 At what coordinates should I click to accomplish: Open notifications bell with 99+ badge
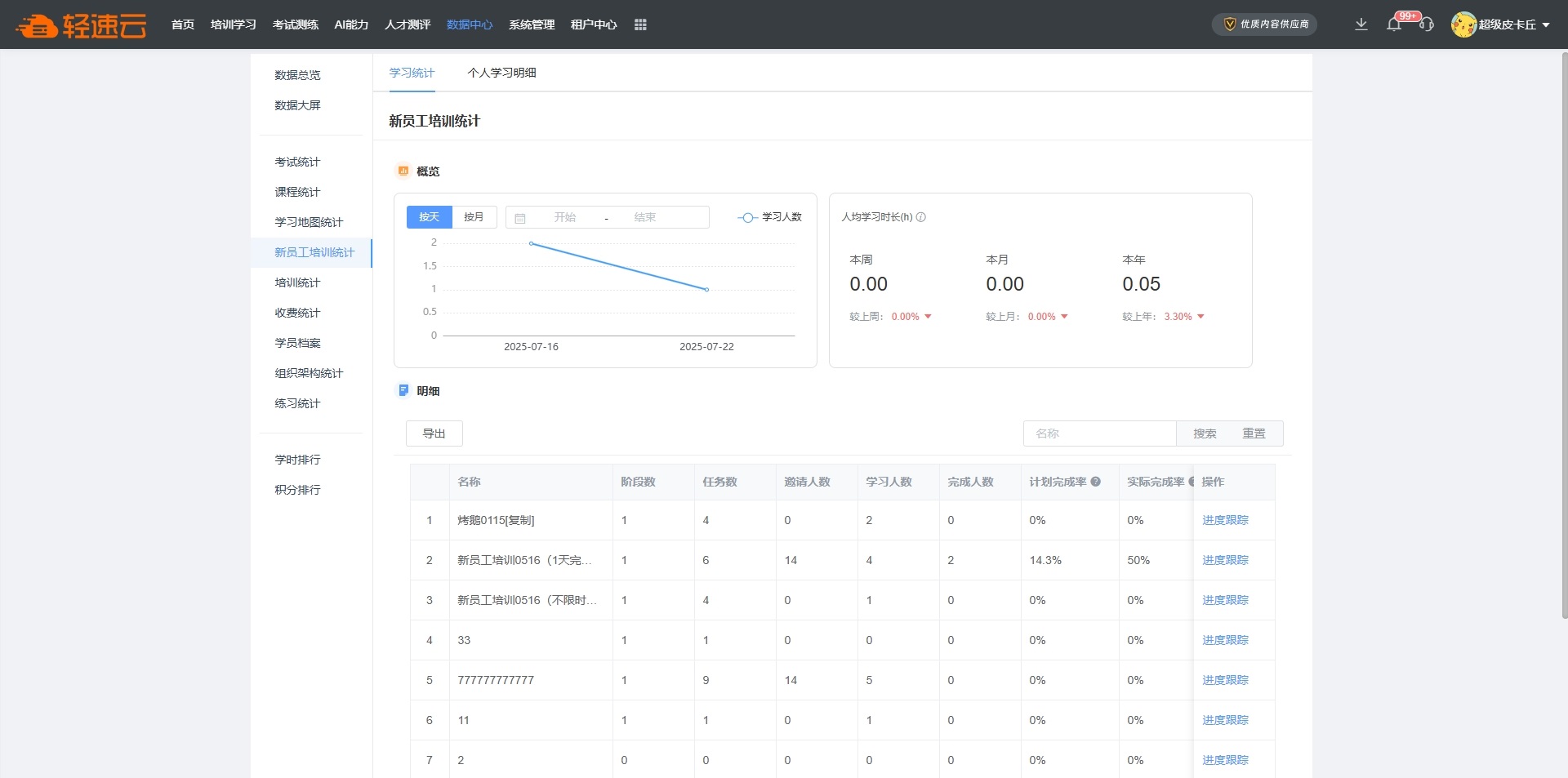pos(1395,24)
